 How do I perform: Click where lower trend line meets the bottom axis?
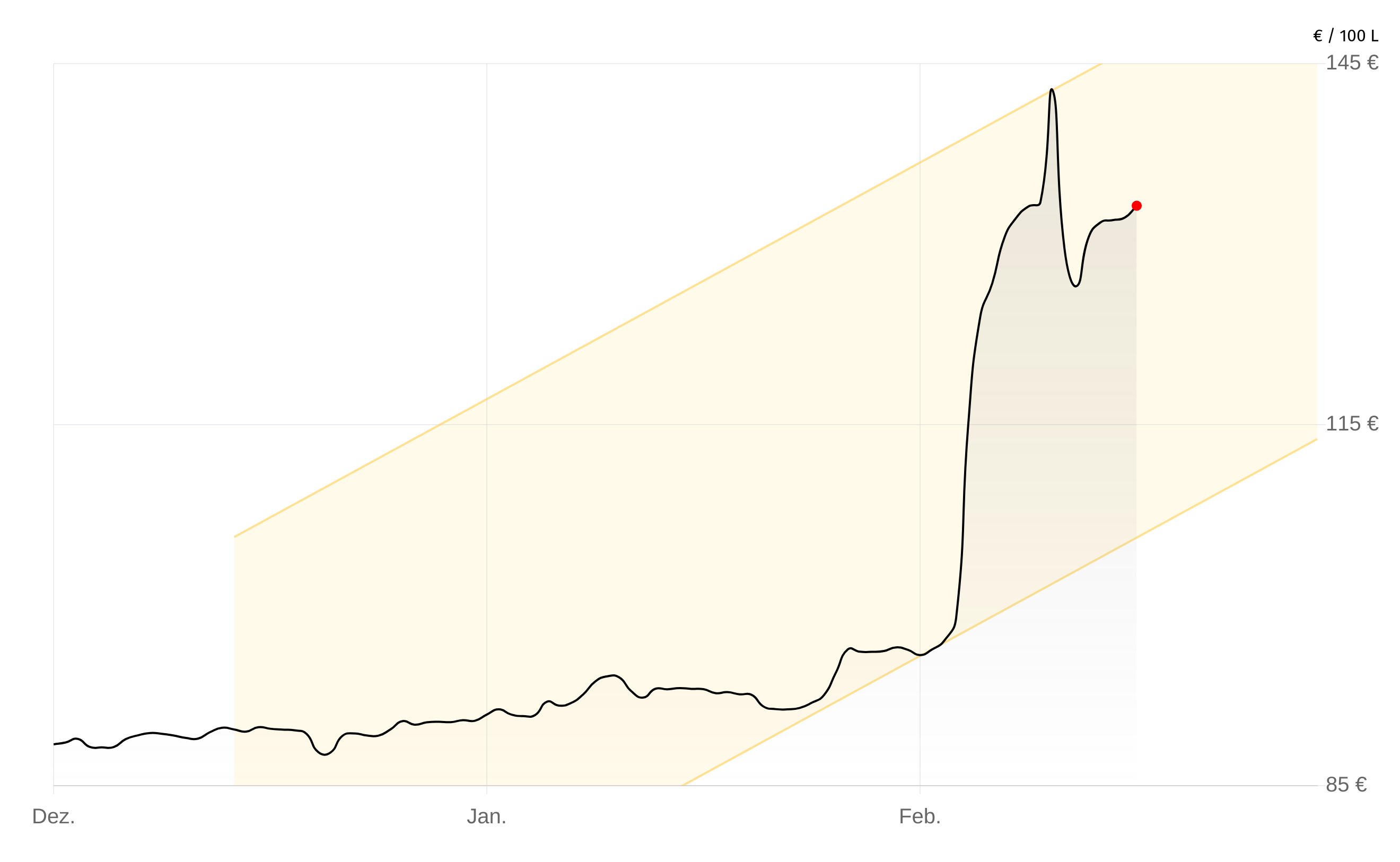pos(682,785)
